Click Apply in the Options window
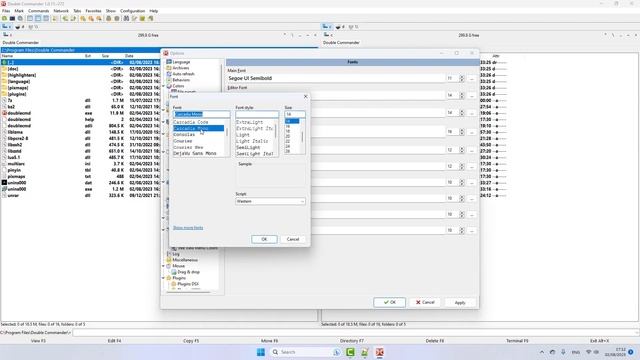Image resolution: width=640 pixels, height=360 pixels. click(x=460, y=302)
